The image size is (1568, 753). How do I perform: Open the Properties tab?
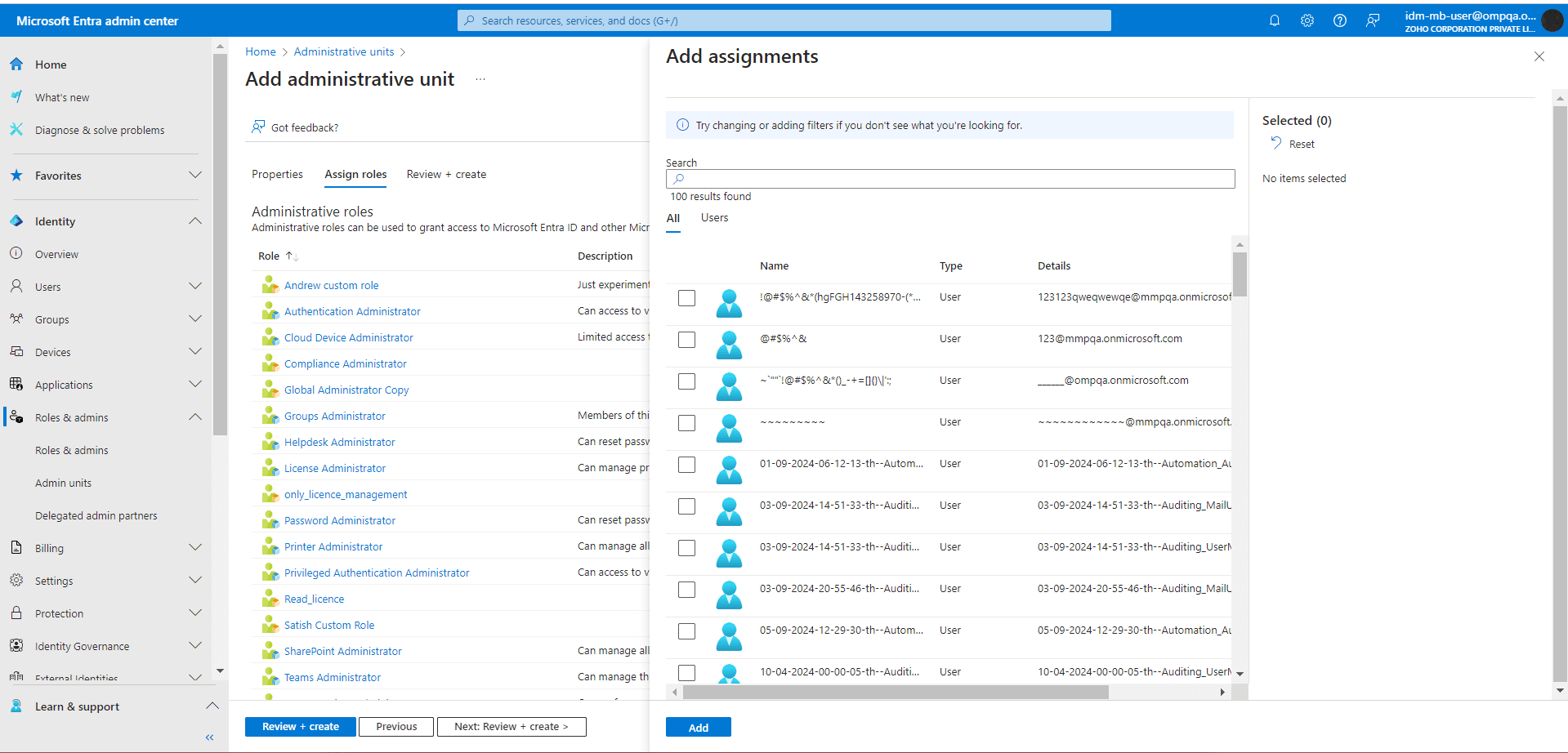[x=277, y=174]
